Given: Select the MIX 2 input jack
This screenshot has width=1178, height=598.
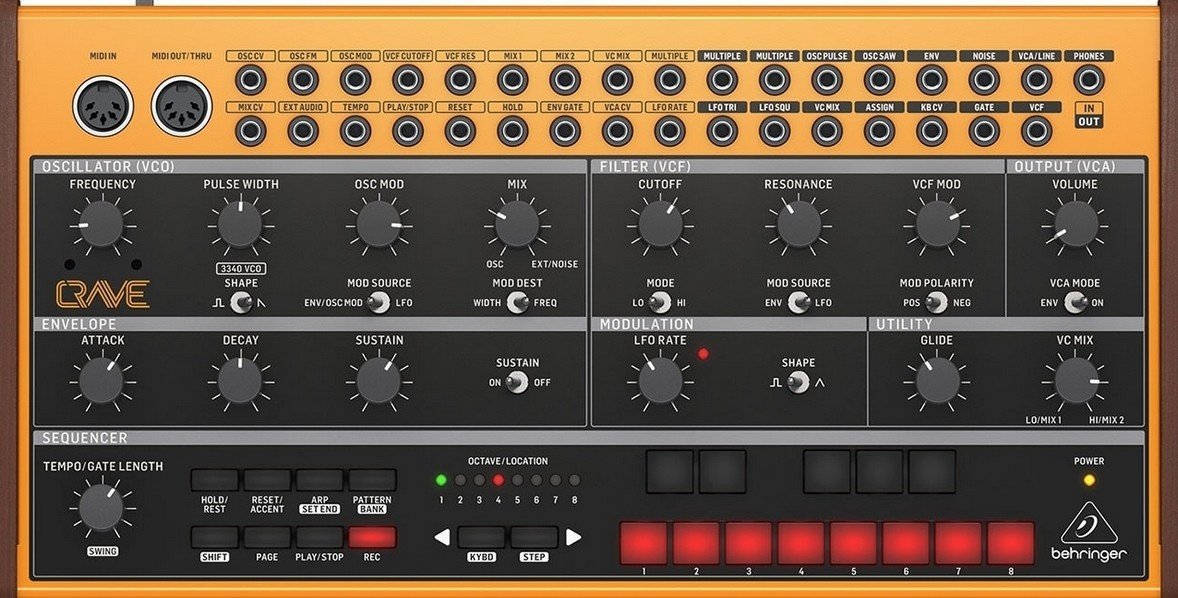Looking at the screenshot, I should (x=565, y=80).
